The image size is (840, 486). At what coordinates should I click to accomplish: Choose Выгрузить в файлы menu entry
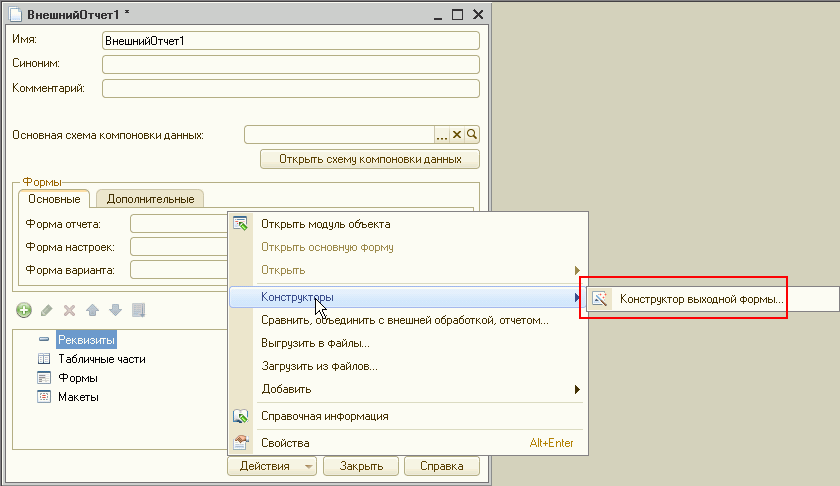tap(408, 343)
